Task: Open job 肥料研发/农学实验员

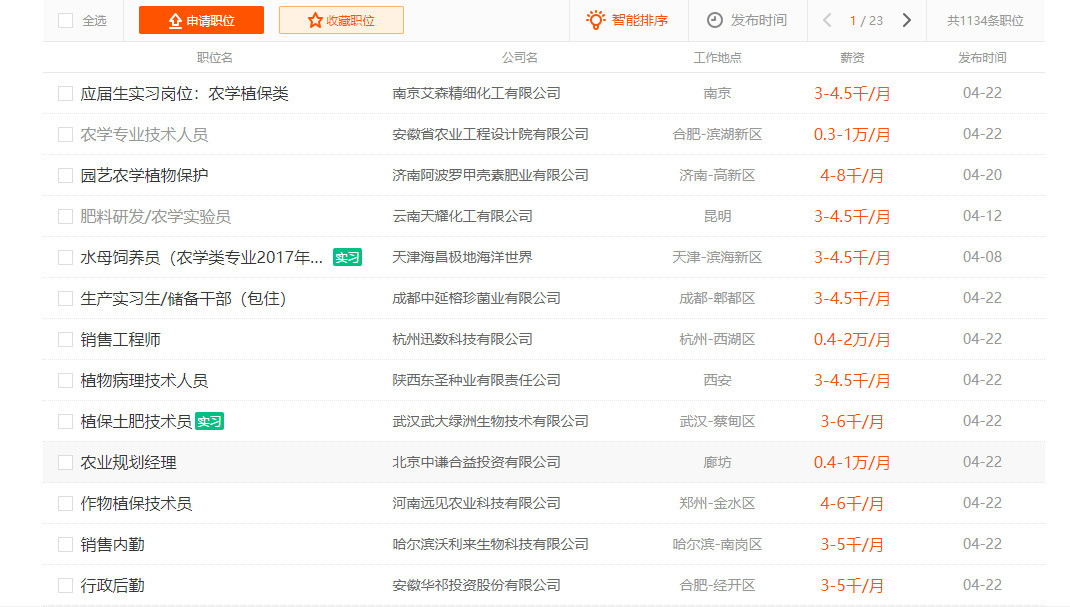Action: pyautogui.click(x=156, y=216)
